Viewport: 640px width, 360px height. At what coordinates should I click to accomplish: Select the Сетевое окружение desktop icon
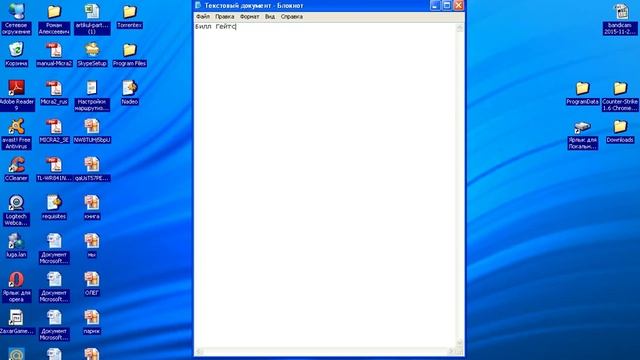tap(16, 18)
